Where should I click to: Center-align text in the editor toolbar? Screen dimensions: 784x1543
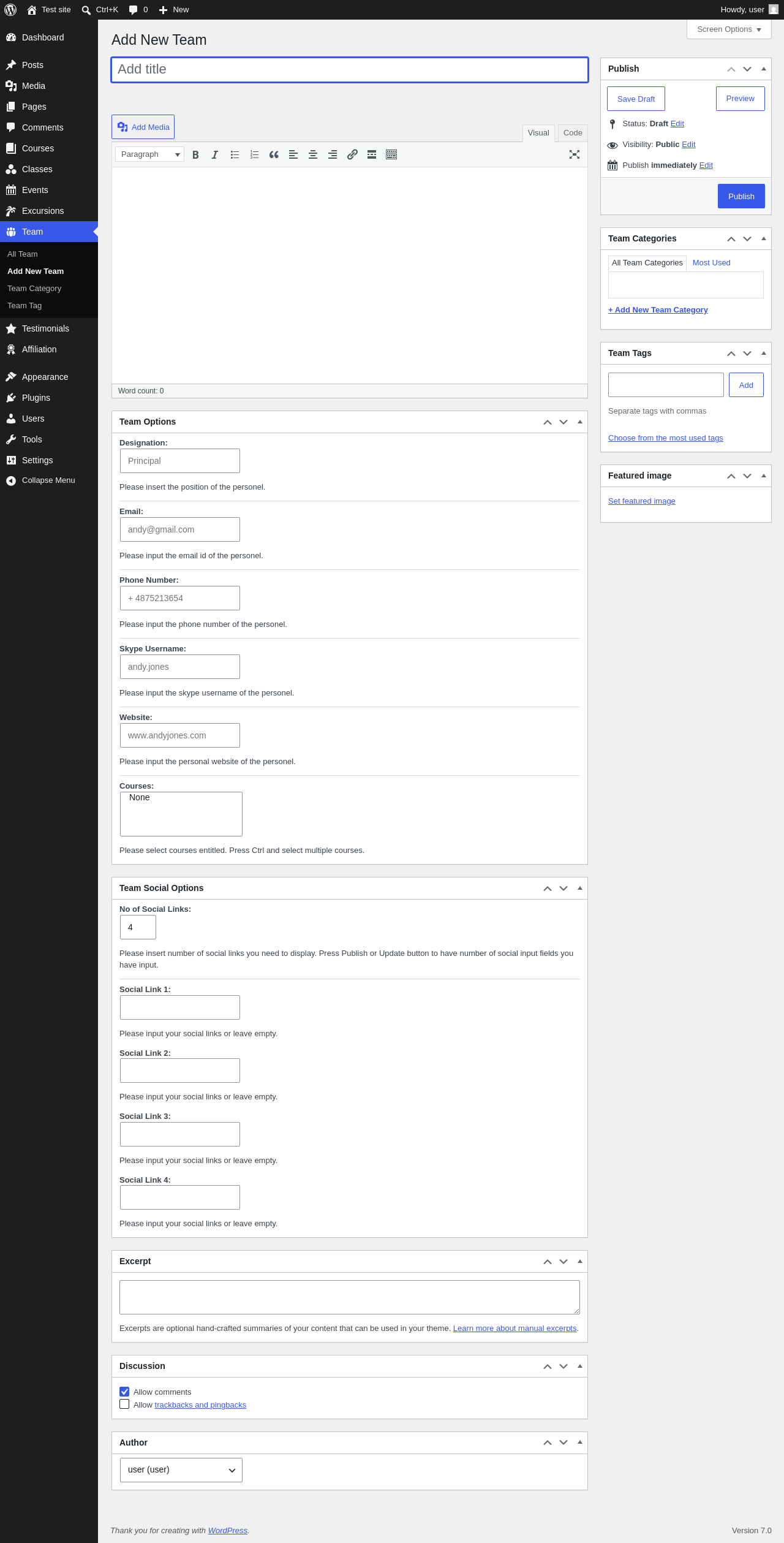click(x=313, y=154)
